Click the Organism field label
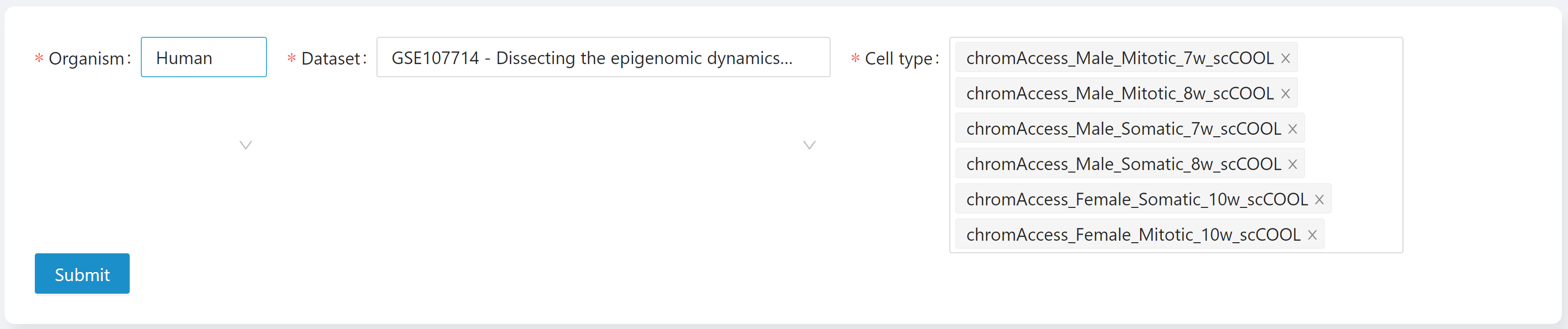 [x=86, y=59]
